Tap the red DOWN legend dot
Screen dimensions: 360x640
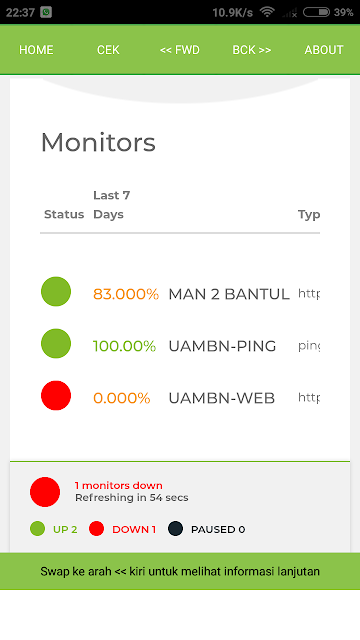pyautogui.click(x=97, y=529)
